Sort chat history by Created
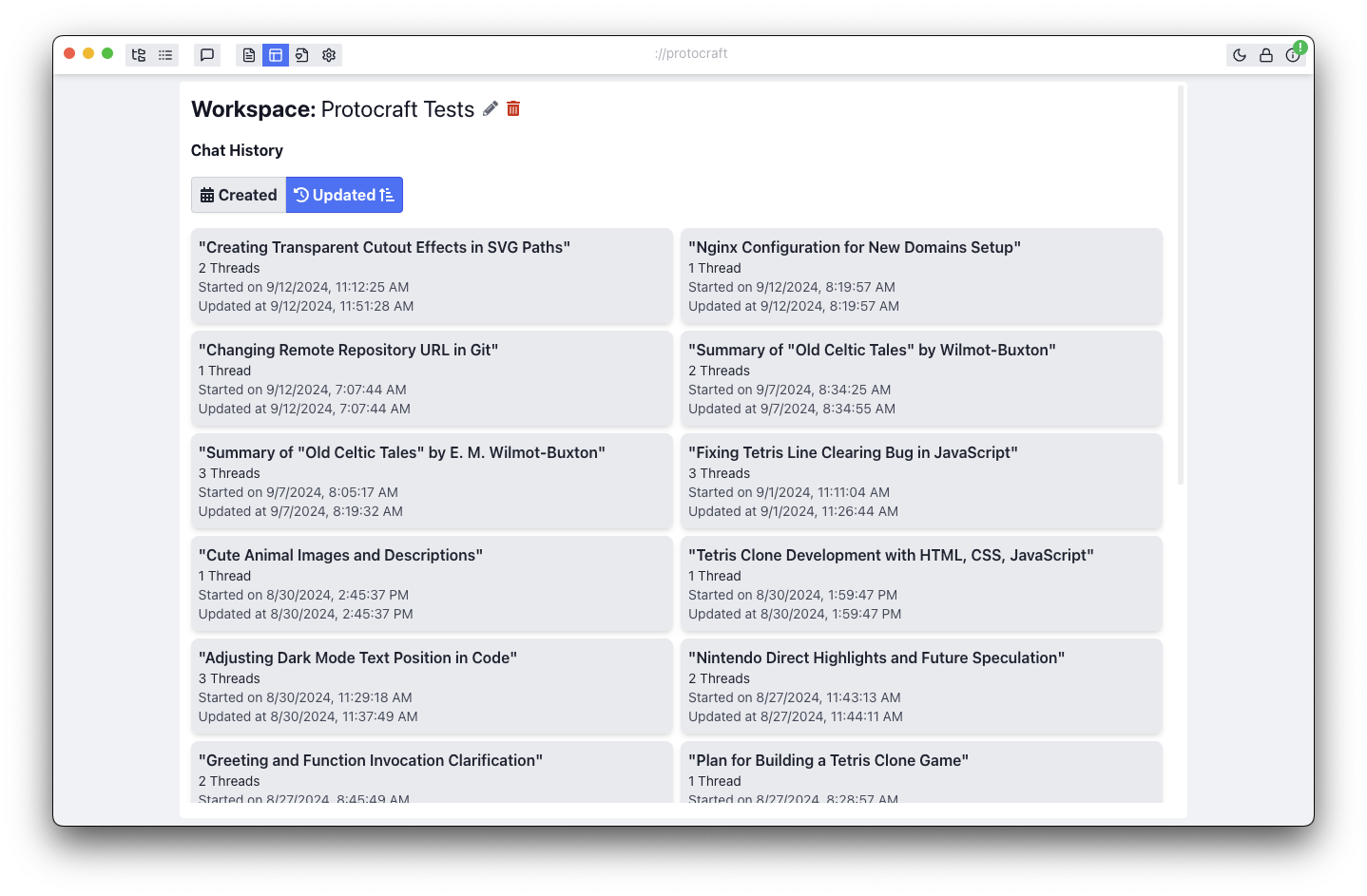 [x=239, y=195]
